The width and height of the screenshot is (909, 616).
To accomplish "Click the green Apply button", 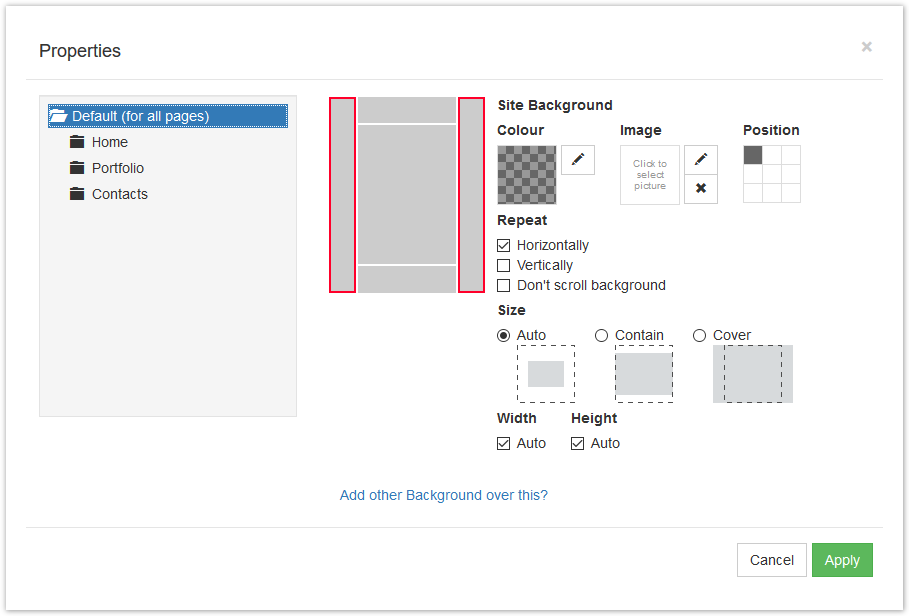I will 842,560.
